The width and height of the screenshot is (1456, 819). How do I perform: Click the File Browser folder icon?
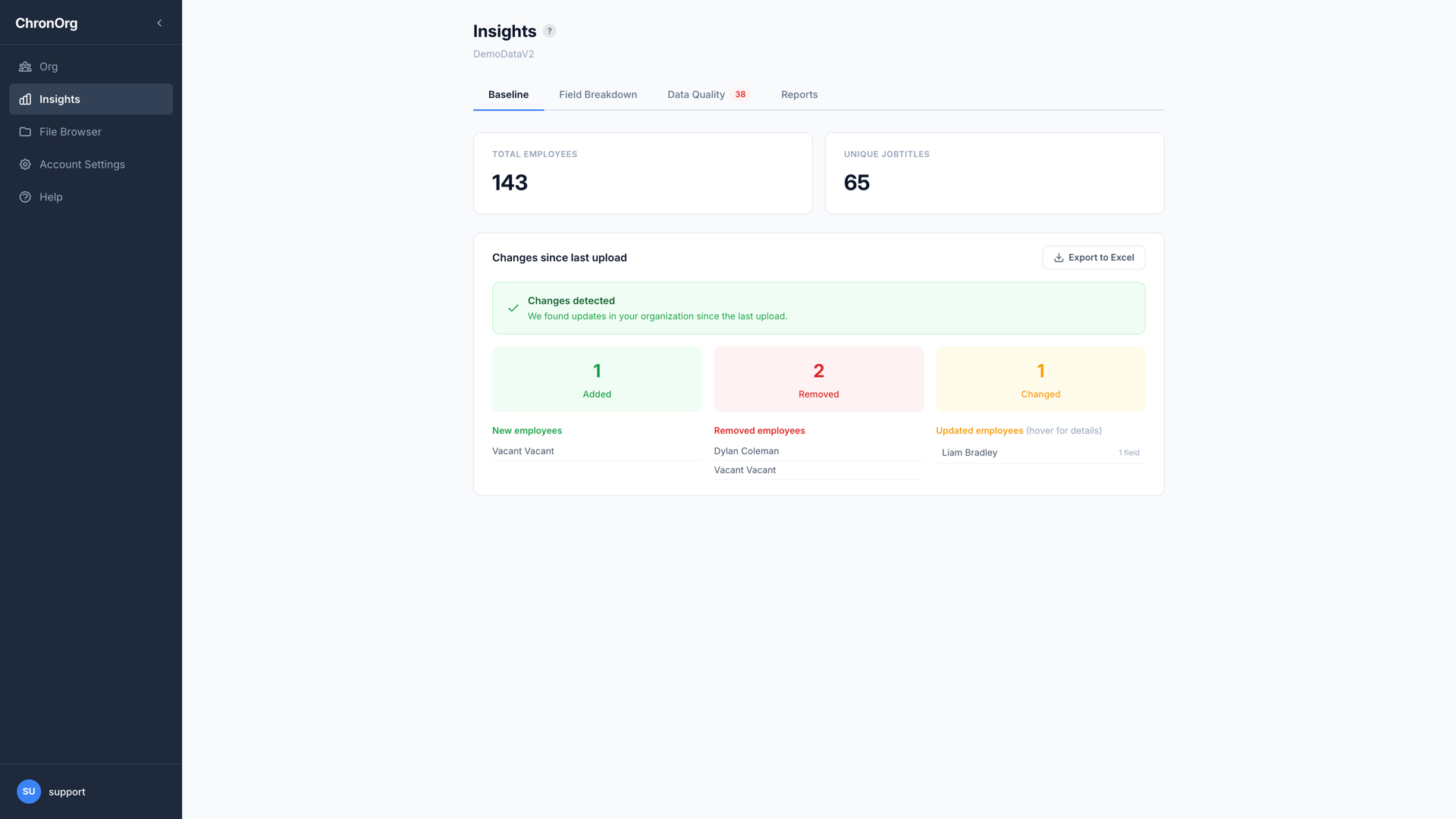pos(25,132)
